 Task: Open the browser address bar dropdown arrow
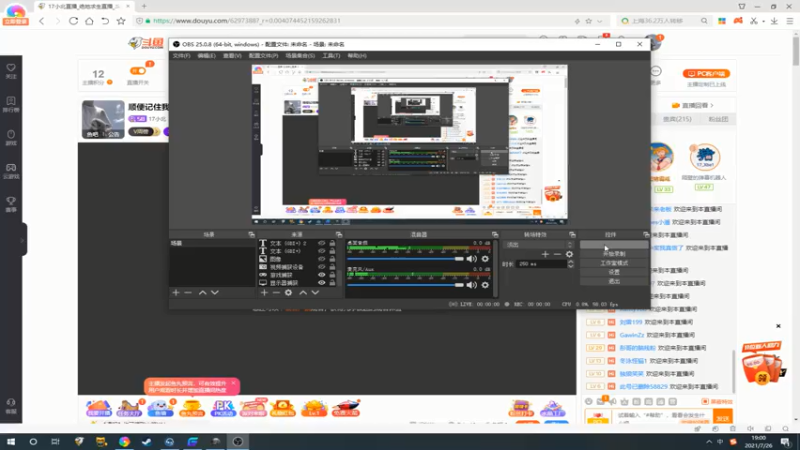(600, 21)
